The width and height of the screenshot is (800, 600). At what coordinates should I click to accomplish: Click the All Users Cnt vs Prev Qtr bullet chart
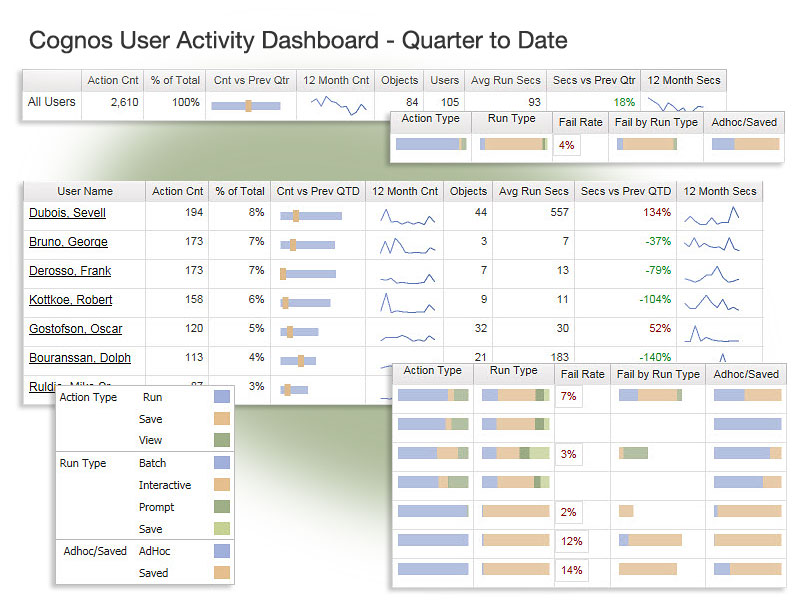pos(246,106)
